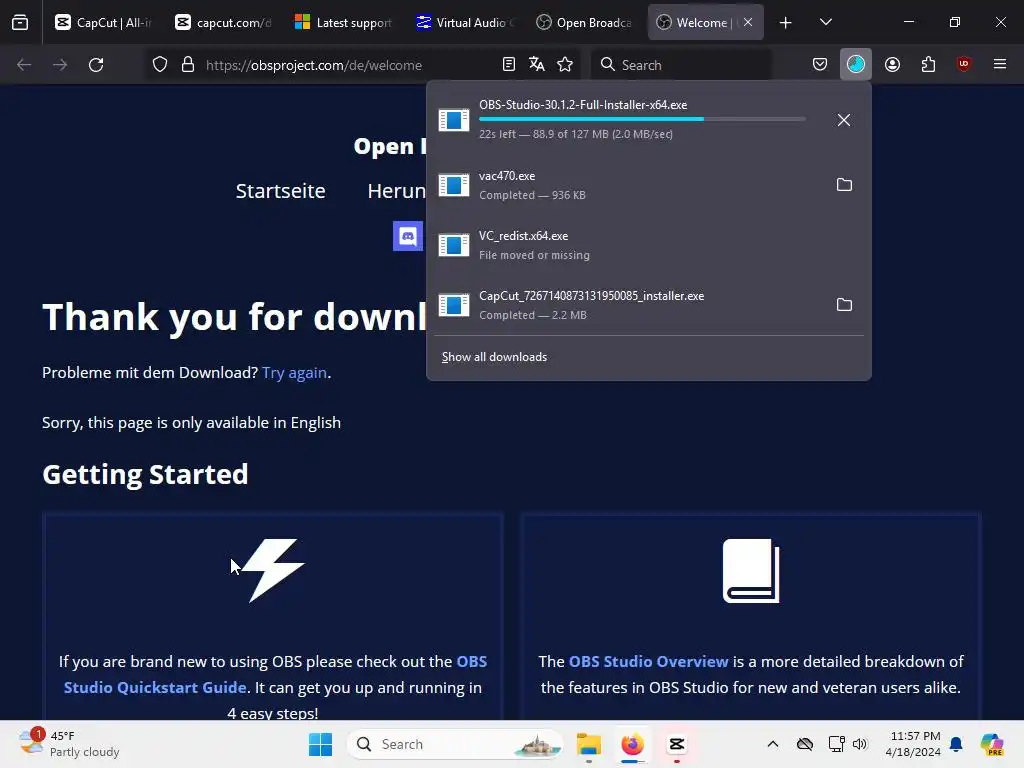Image resolution: width=1024 pixels, height=768 pixels.
Task: Click OBS-Studio download progress bar
Action: click(642, 119)
